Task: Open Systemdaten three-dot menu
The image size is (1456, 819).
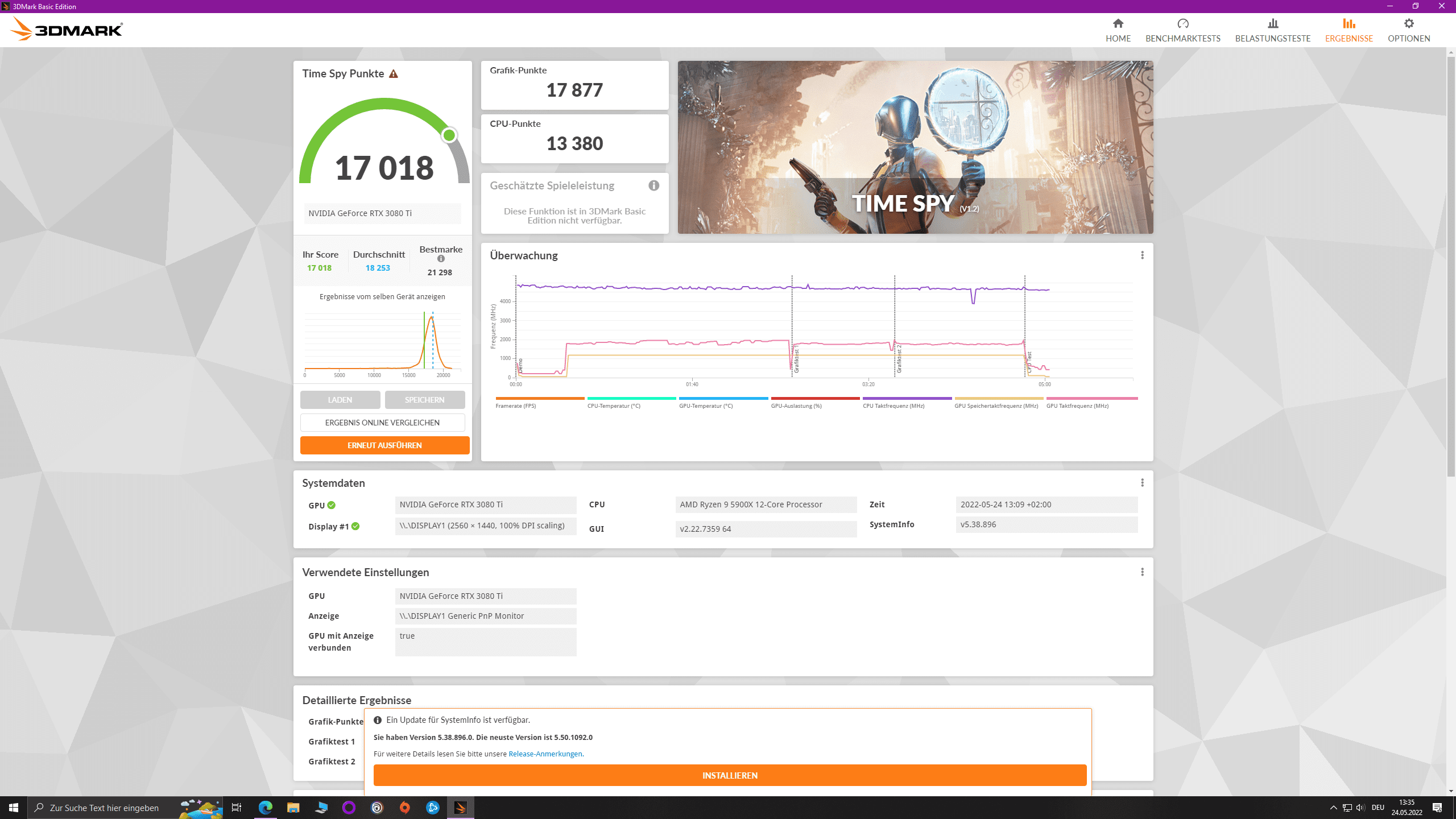Action: point(1142,483)
